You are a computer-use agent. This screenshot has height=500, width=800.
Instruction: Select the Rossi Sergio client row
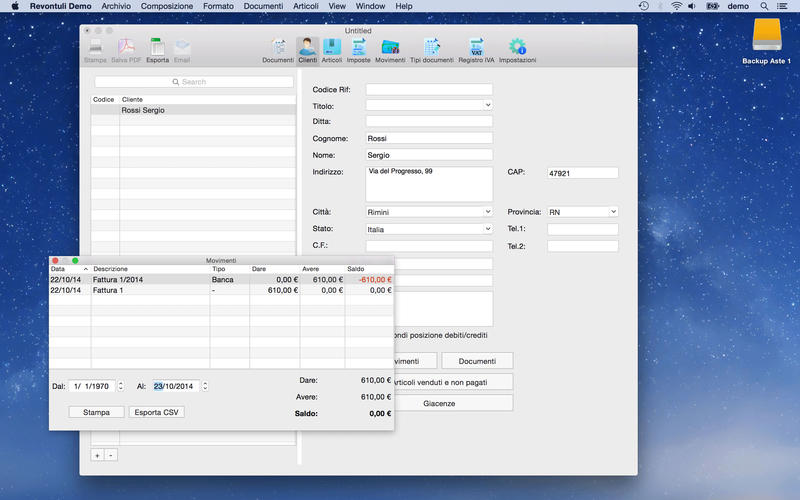pyautogui.click(x=193, y=110)
